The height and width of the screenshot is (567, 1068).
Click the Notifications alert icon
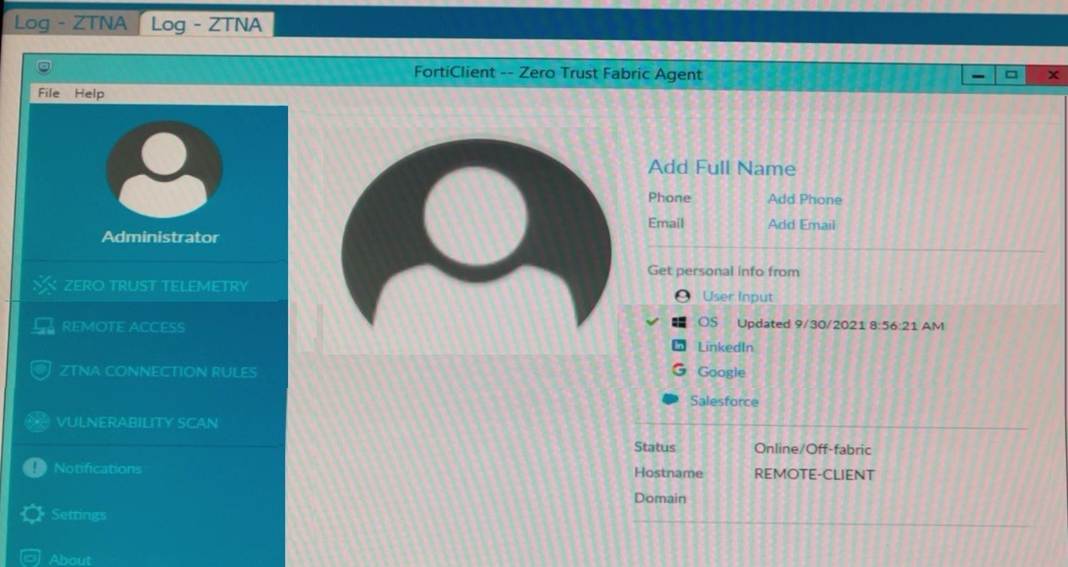(36, 468)
